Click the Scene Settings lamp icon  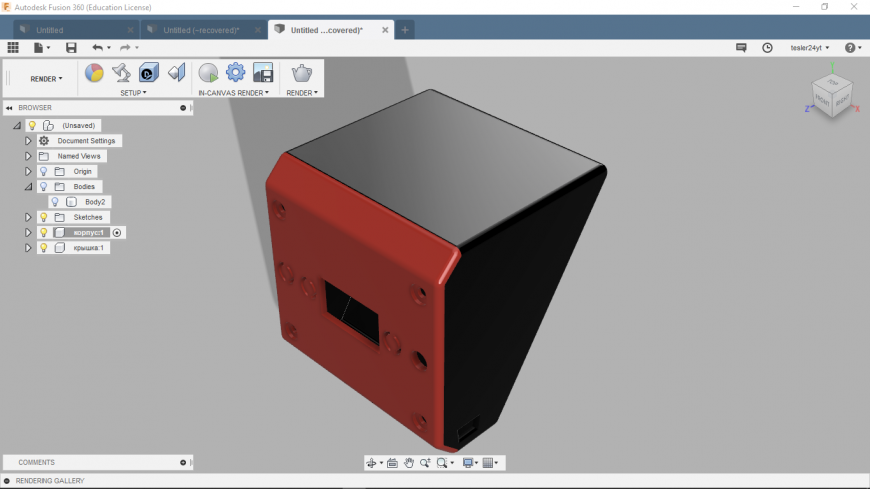pos(121,73)
